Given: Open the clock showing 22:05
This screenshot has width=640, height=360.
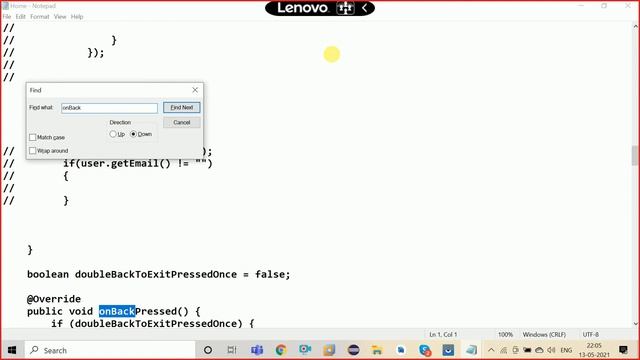Looking at the screenshot, I should click(594, 350).
